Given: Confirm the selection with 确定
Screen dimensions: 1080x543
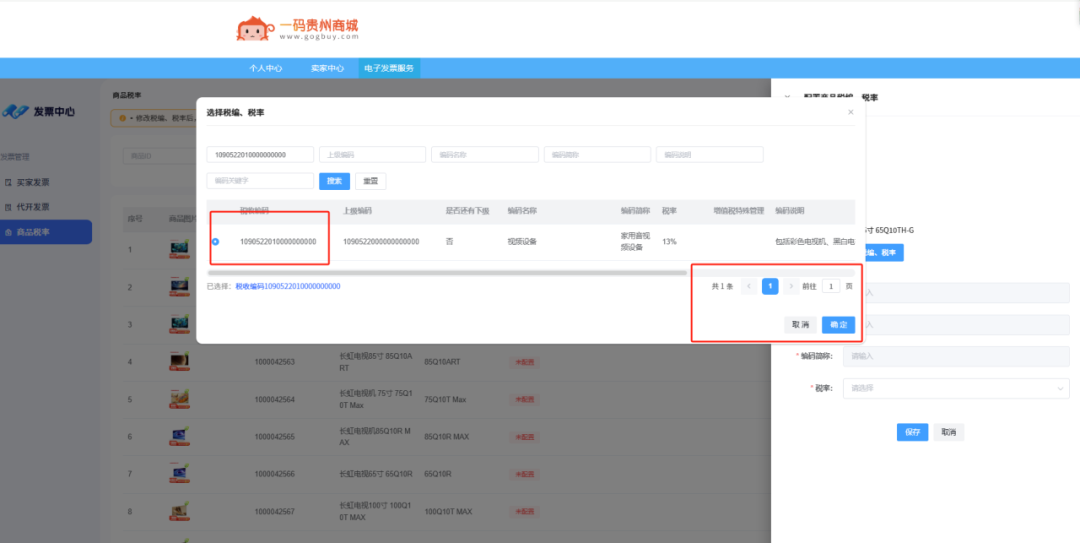Looking at the screenshot, I should click(x=838, y=325).
